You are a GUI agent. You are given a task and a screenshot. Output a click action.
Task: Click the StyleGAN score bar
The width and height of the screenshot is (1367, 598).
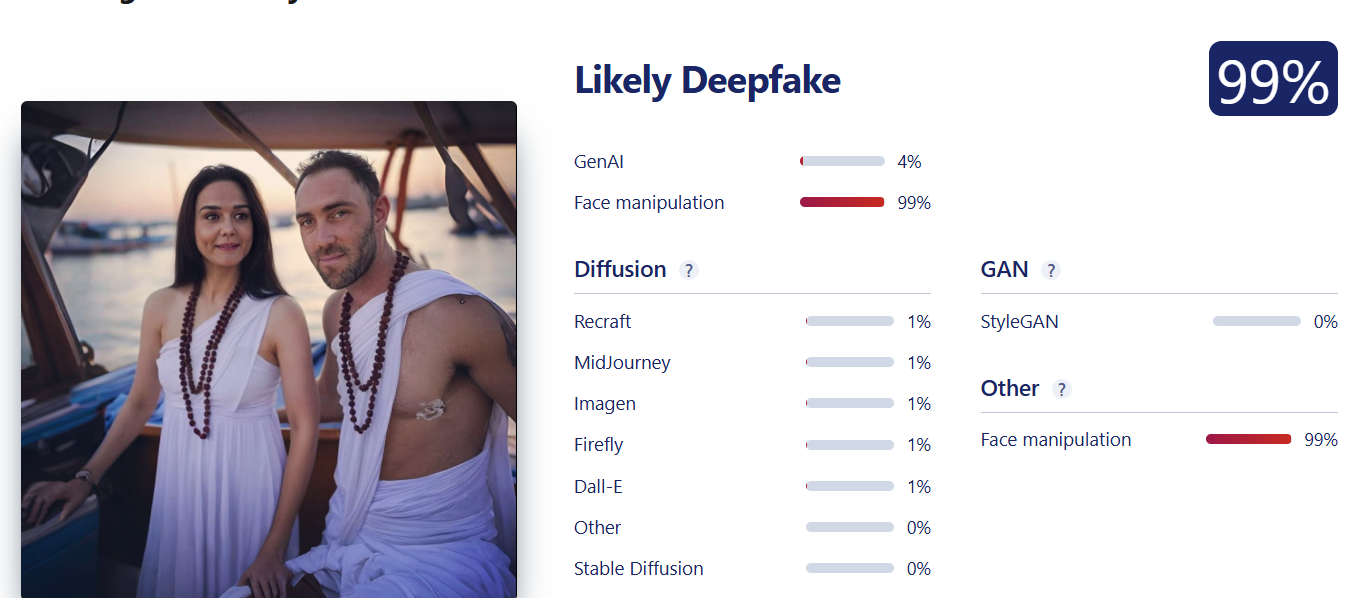(1256, 322)
